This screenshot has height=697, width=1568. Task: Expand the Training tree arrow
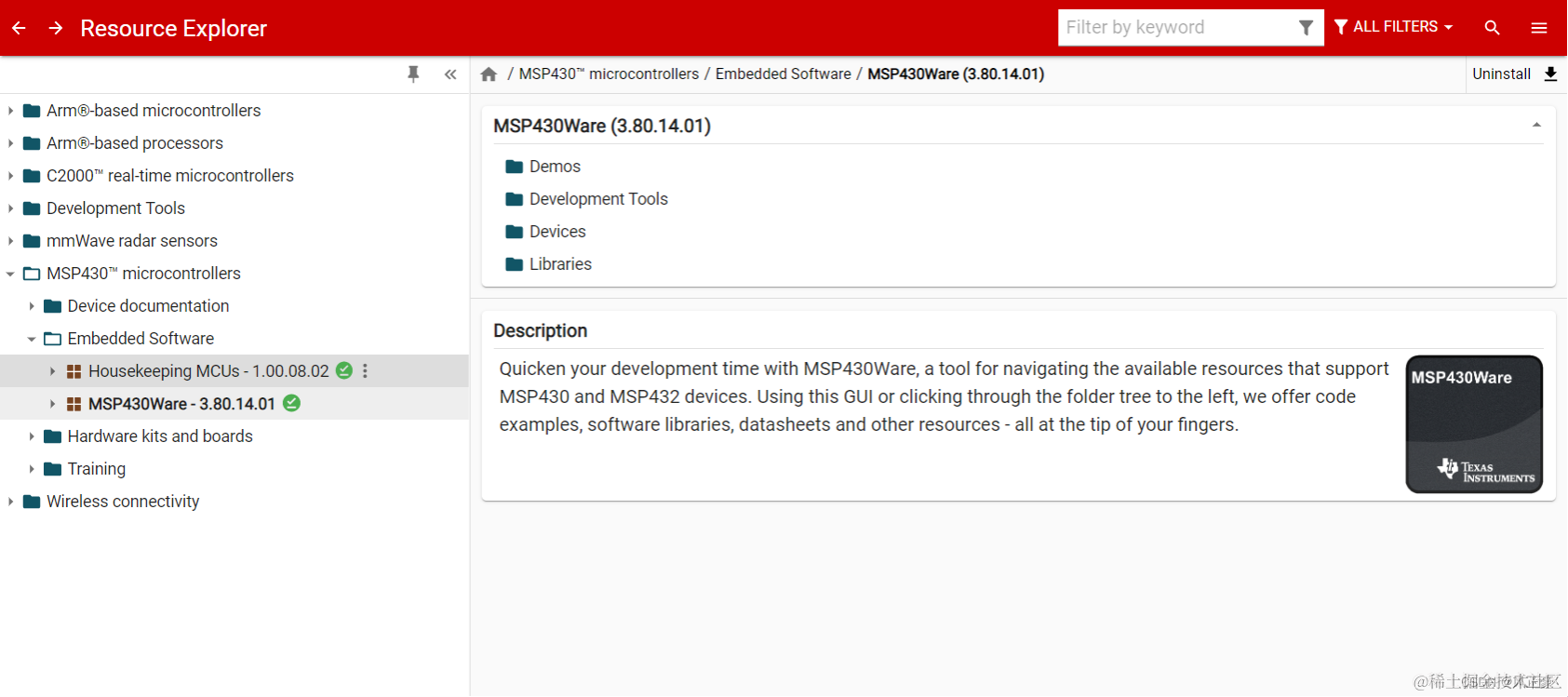(x=32, y=469)
